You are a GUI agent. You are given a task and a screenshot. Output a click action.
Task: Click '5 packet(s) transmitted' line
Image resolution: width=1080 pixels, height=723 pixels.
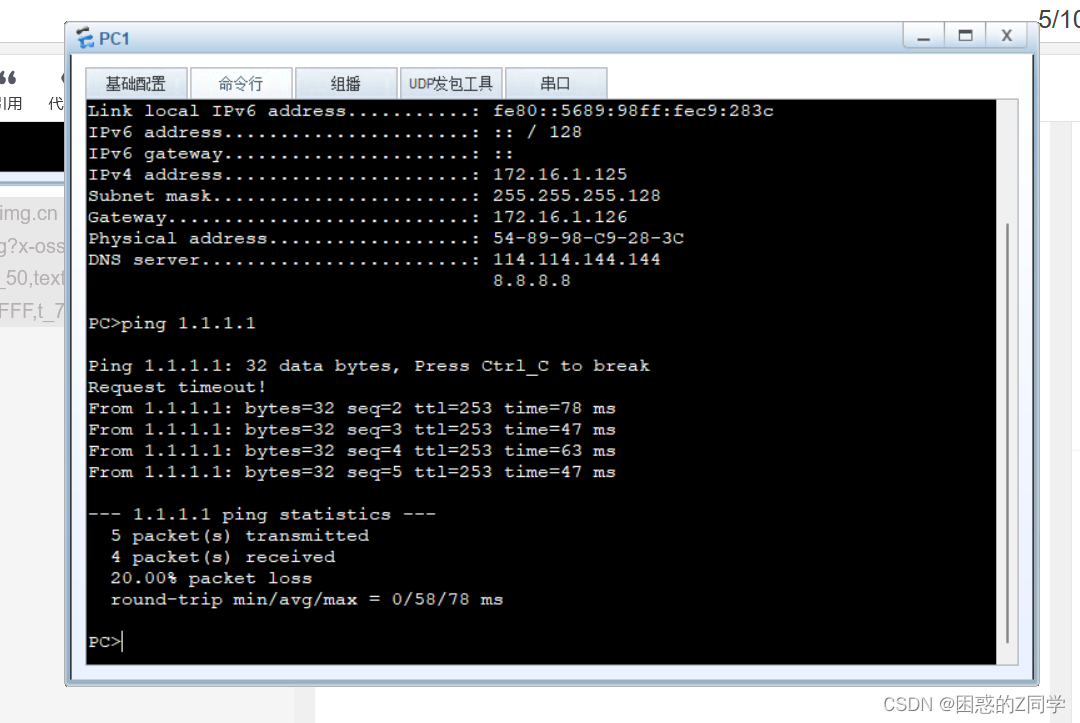point(240,536)
